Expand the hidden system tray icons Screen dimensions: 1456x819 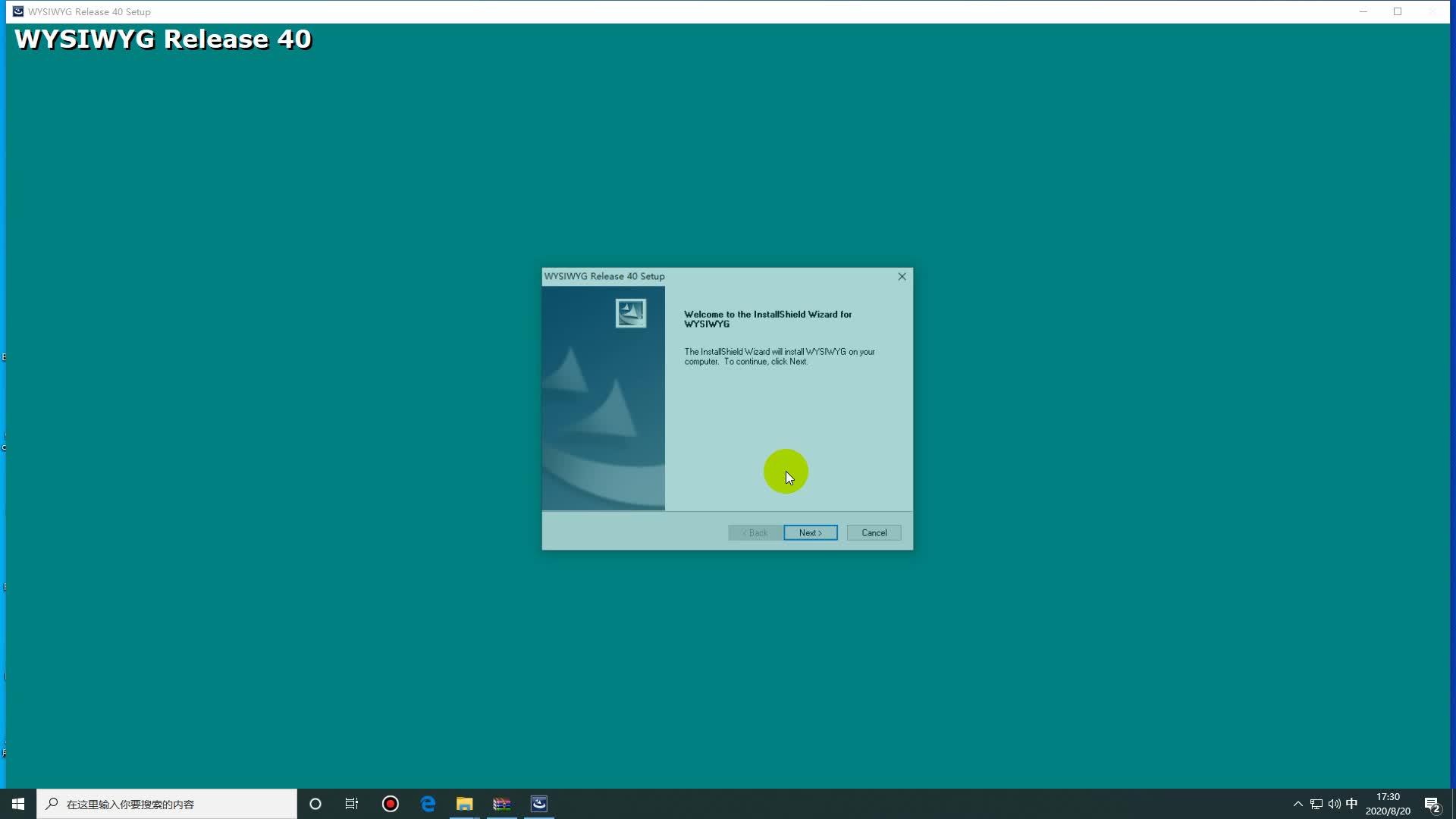click(x=1298, y=804)
